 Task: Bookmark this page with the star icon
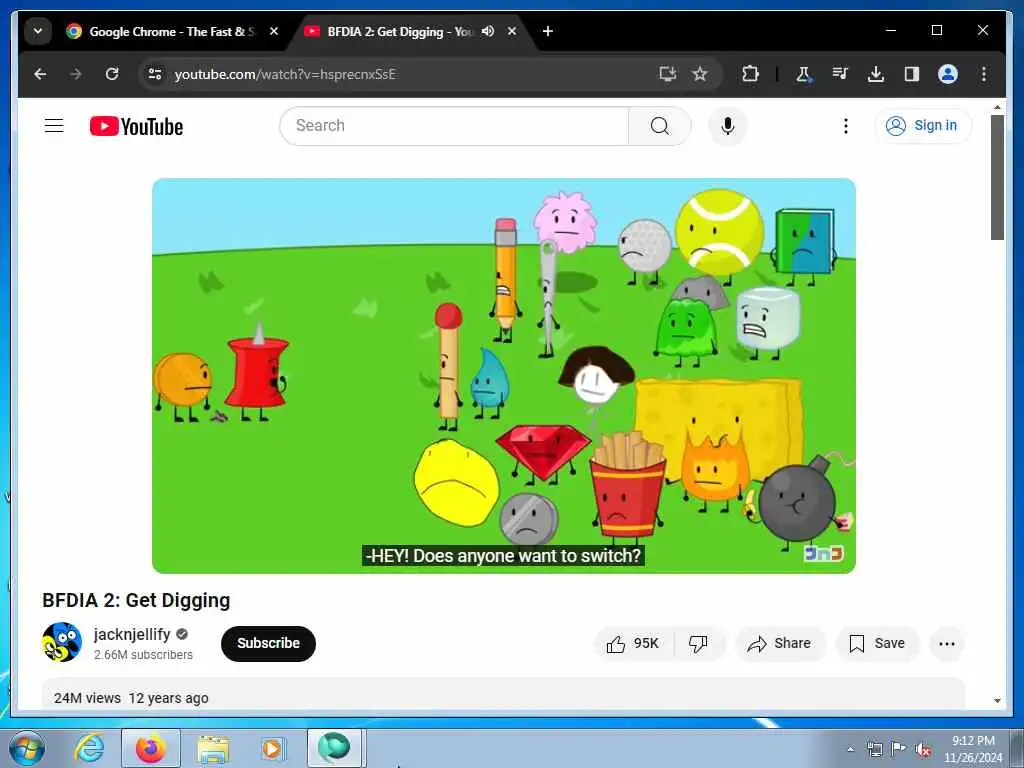click(x=700, y=74)
